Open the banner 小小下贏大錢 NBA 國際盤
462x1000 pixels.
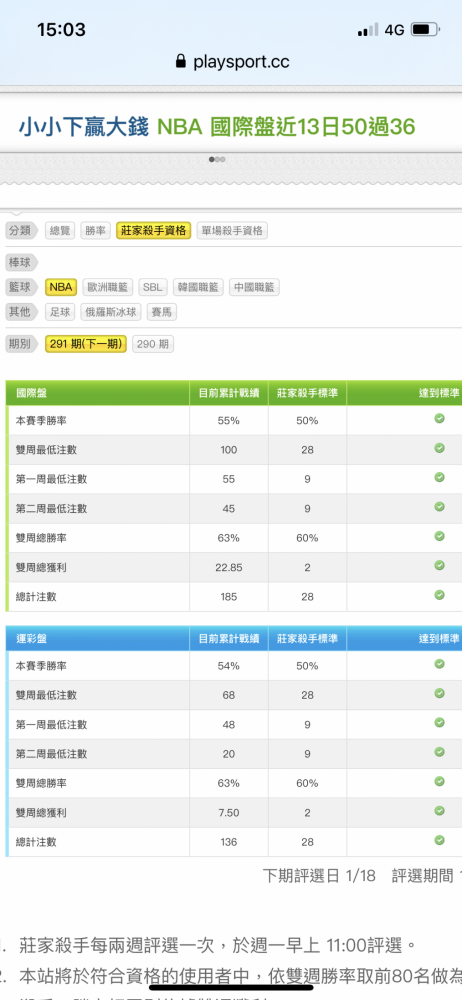click(217, 127)
